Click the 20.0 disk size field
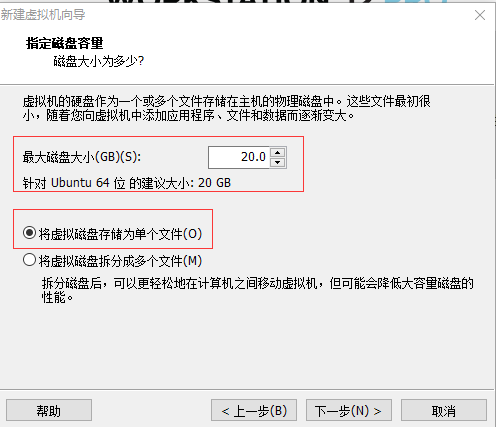The height and width of the screenshot is (427, 496). click(239, 157)
